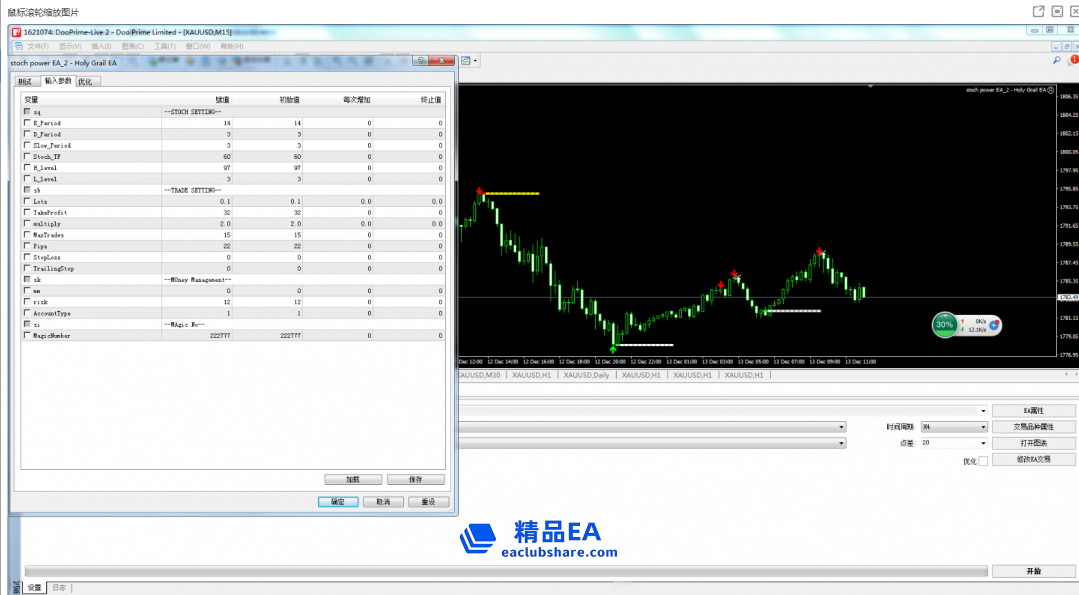Switch to the 测试 tab in dialog
1079x595 pixels.
25,81
